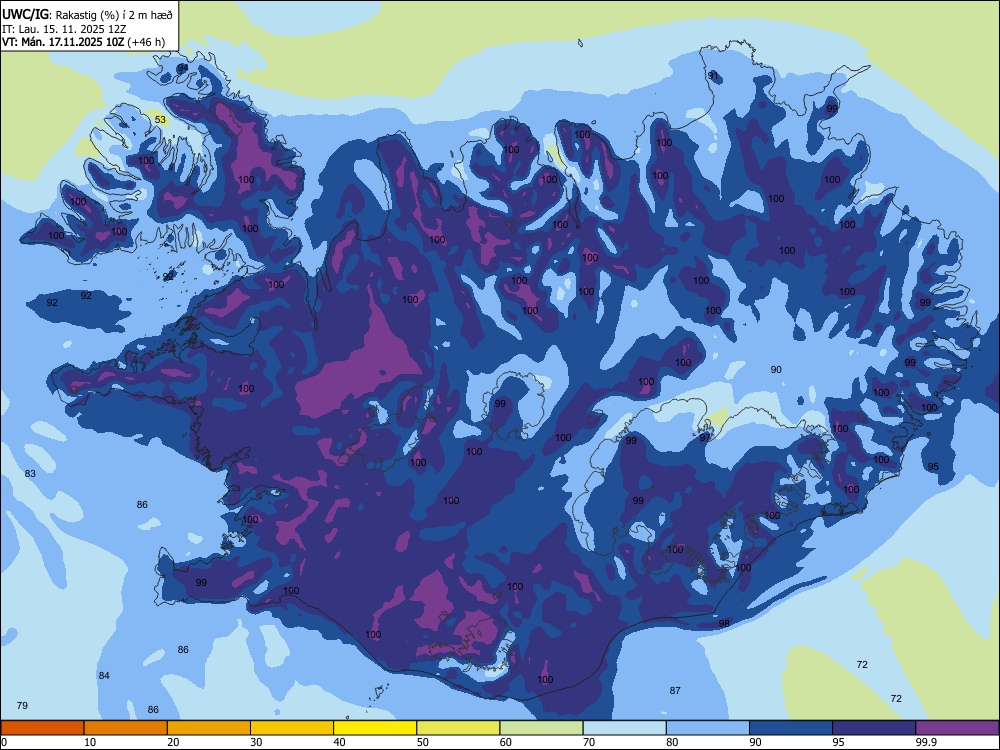Select the legend tick label "20"
The width and height of the screenshot is (1000, 750).
(173, 742)
